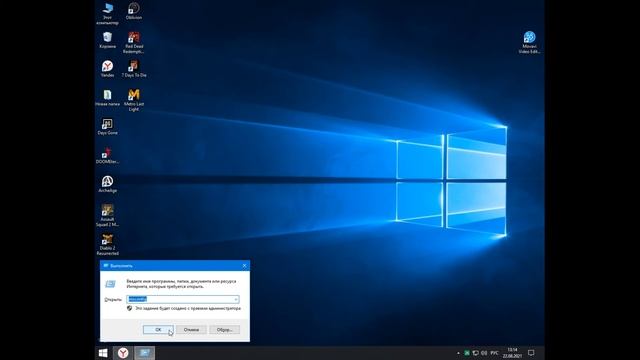The width and height of the screenshot is (640, 360).
Task: Open Yandex browser from the taskbar
Action: pos(123,353)
